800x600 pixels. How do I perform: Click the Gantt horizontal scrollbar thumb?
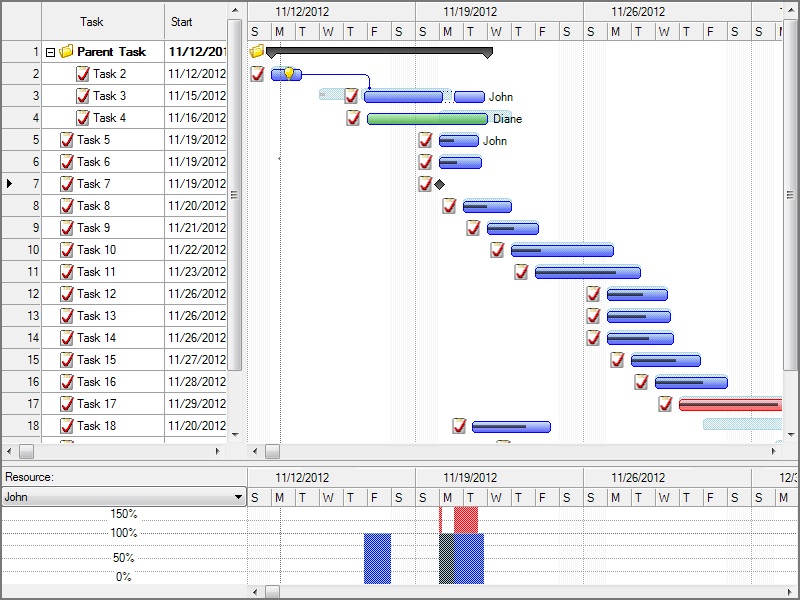click(x=272, y=452)
